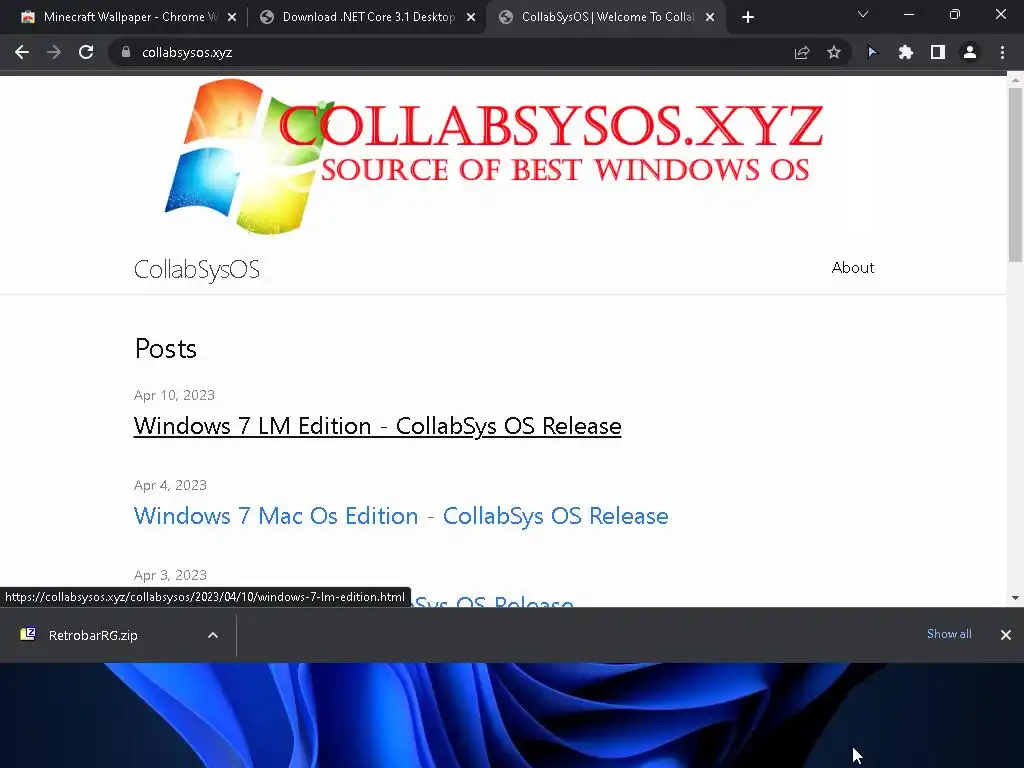Restore down the Chrome window
The width and height of the screenshot is (1024, 768).
pos(954,14)
